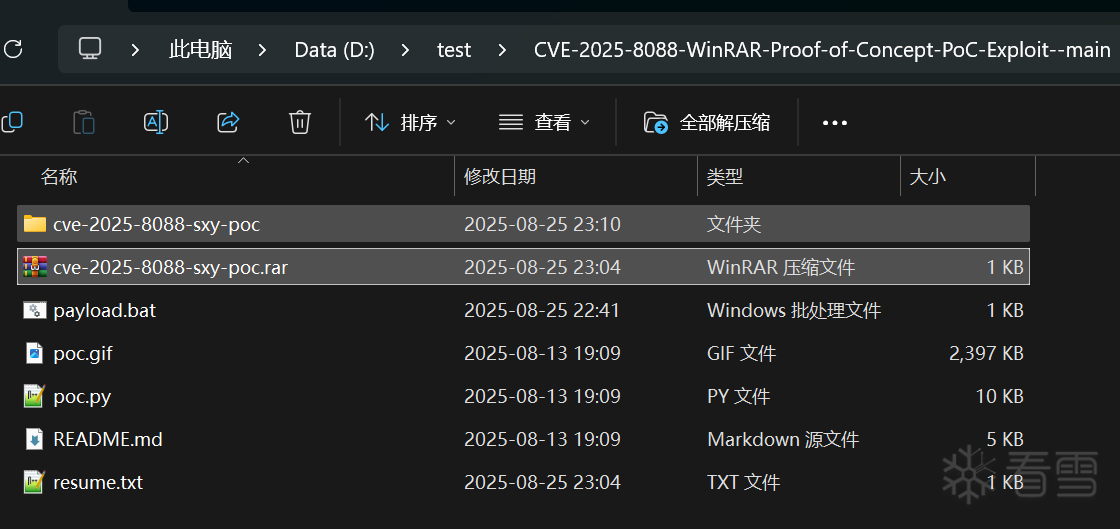
Task: Go to 此电脑 in breadcrumb
Action: 201,50
